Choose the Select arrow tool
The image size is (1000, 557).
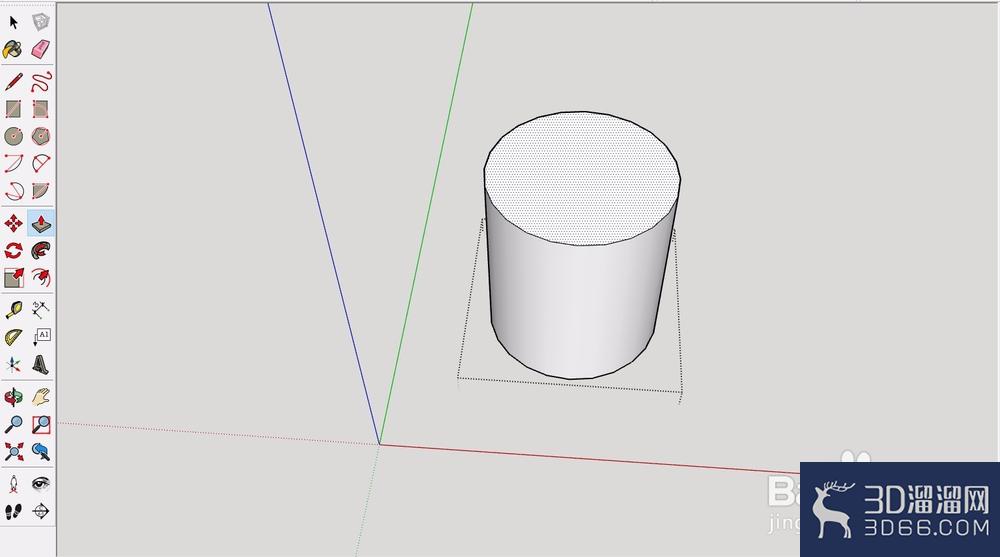tap(13, 23)
